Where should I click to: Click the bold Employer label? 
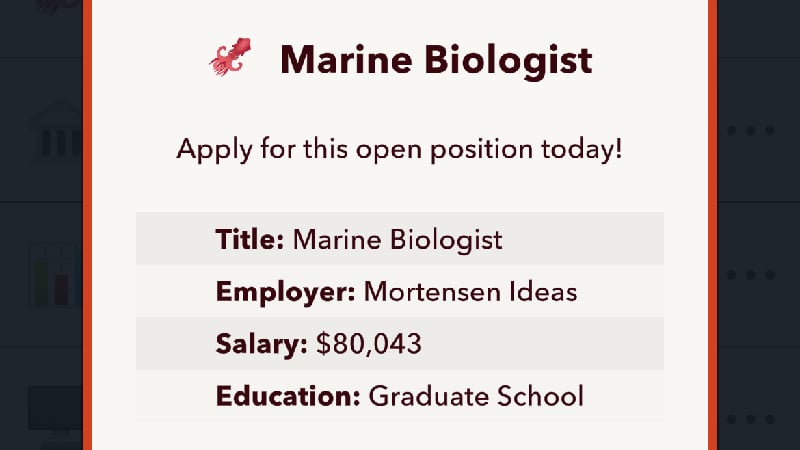[285, 292]
